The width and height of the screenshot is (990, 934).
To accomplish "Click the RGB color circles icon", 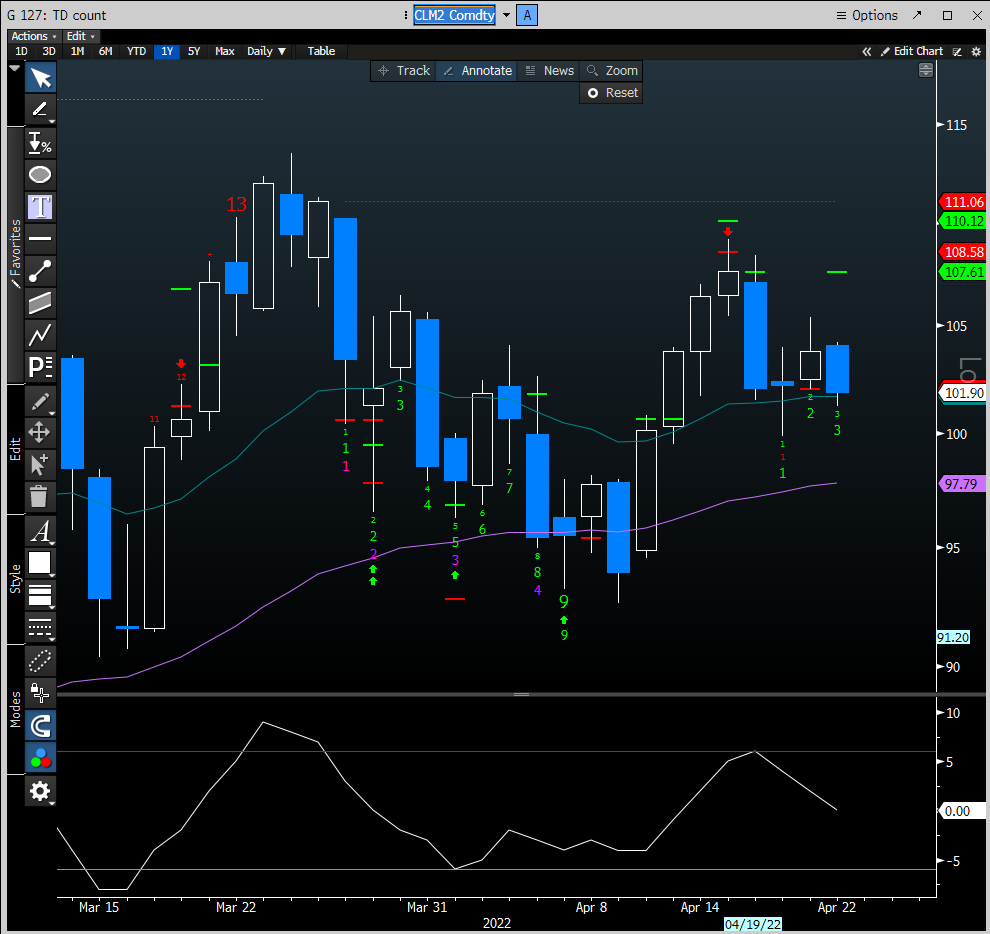I will pos(40,758).
